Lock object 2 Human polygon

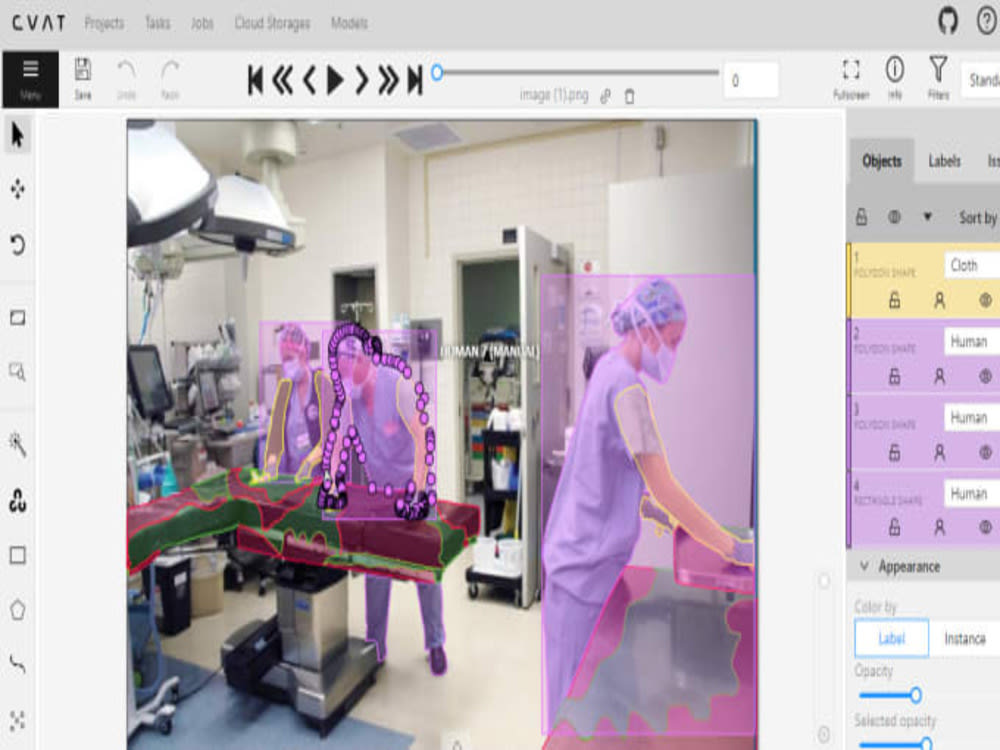(x=895, y=376)
